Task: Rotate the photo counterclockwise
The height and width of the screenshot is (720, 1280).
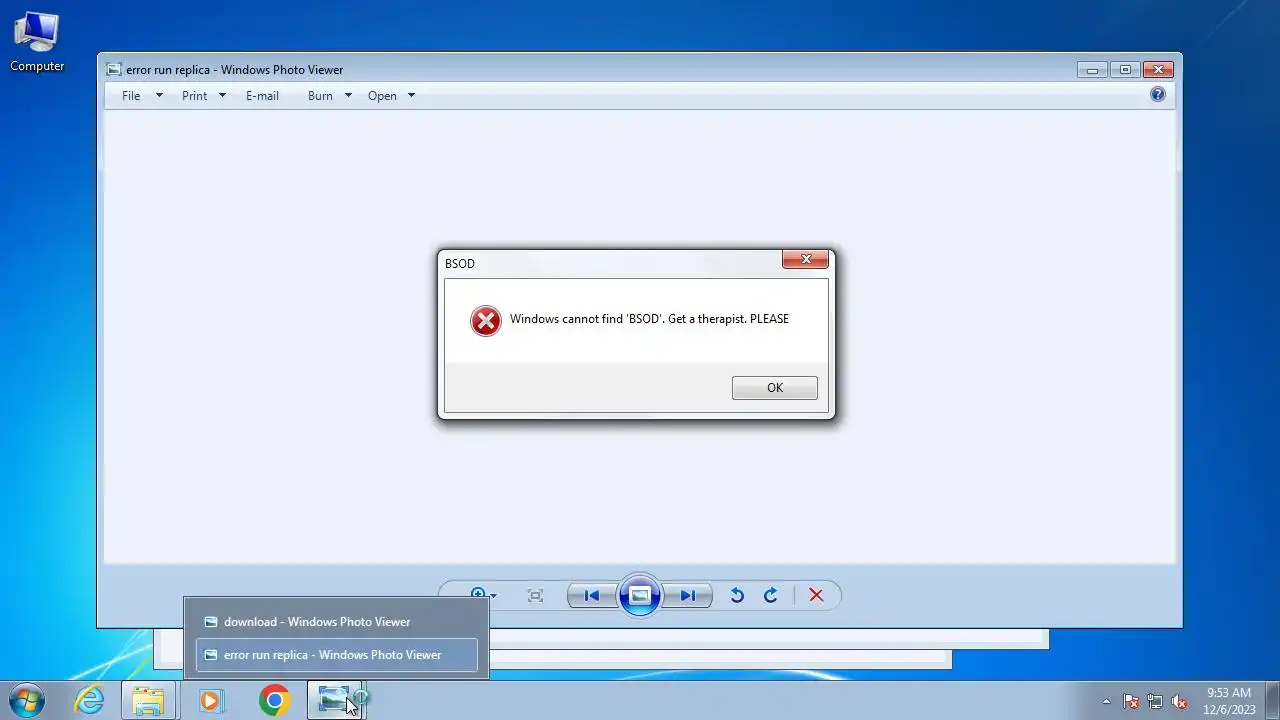Action: [x=737, y=595]
